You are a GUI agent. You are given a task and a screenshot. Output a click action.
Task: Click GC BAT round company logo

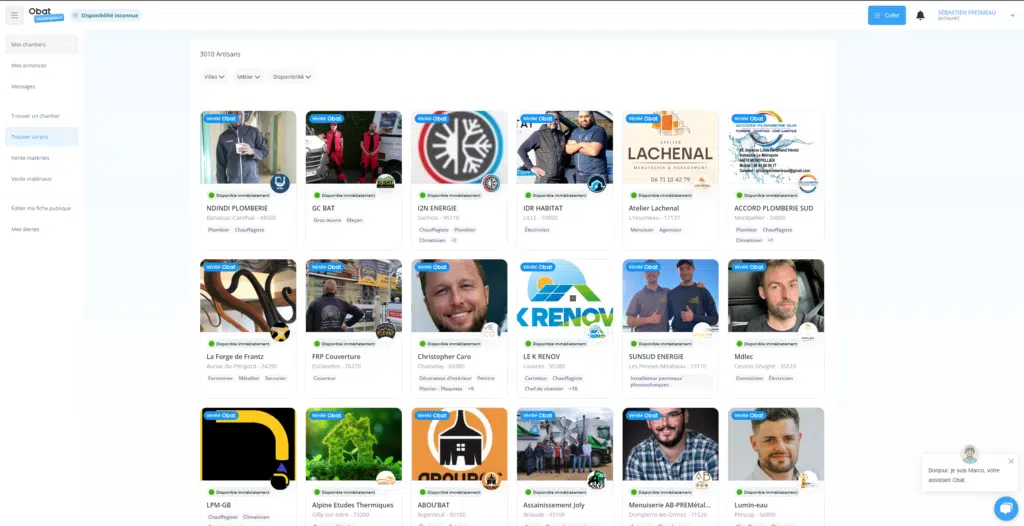click(385, 184)
